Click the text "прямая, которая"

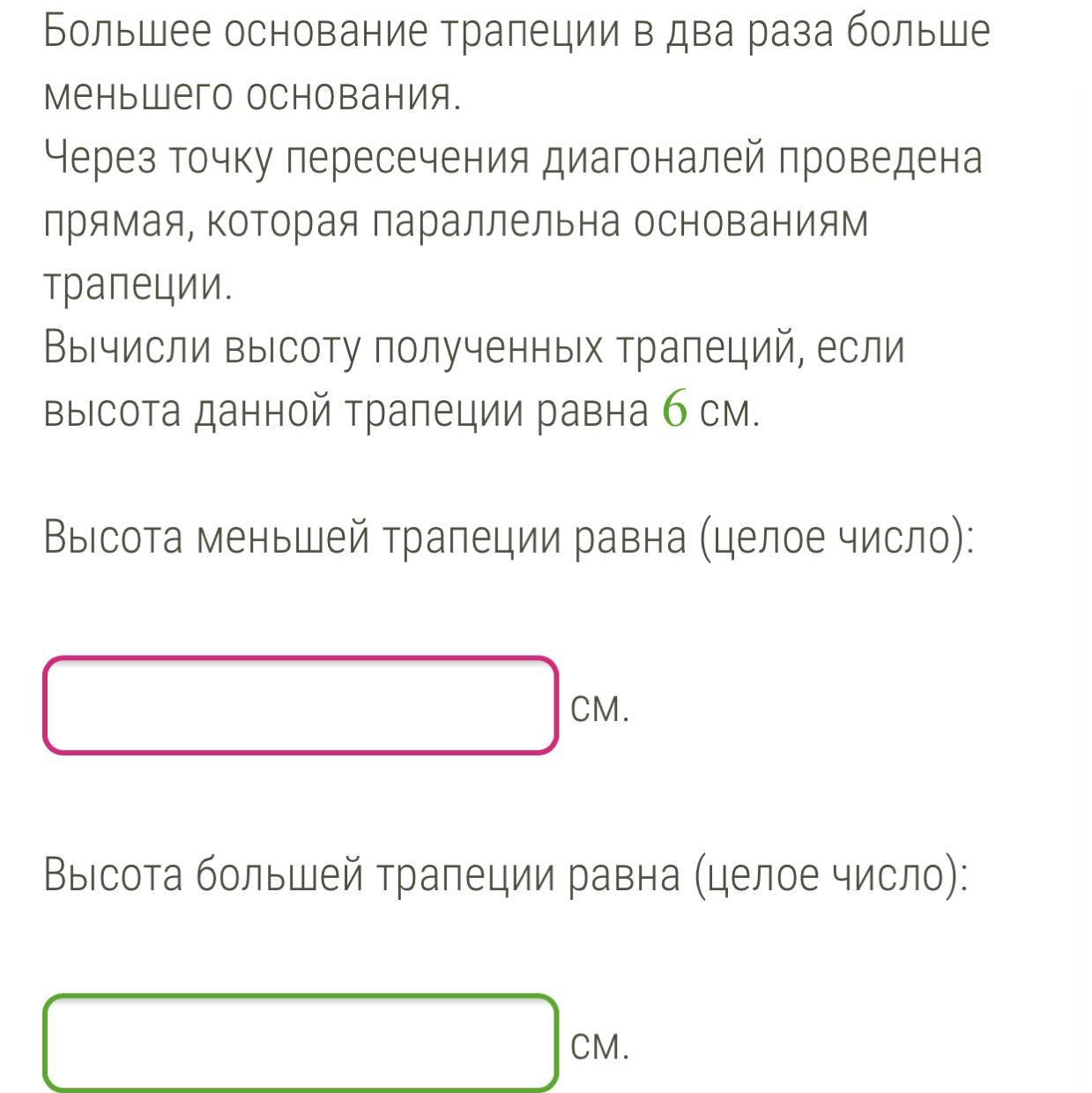click(202, 222)
